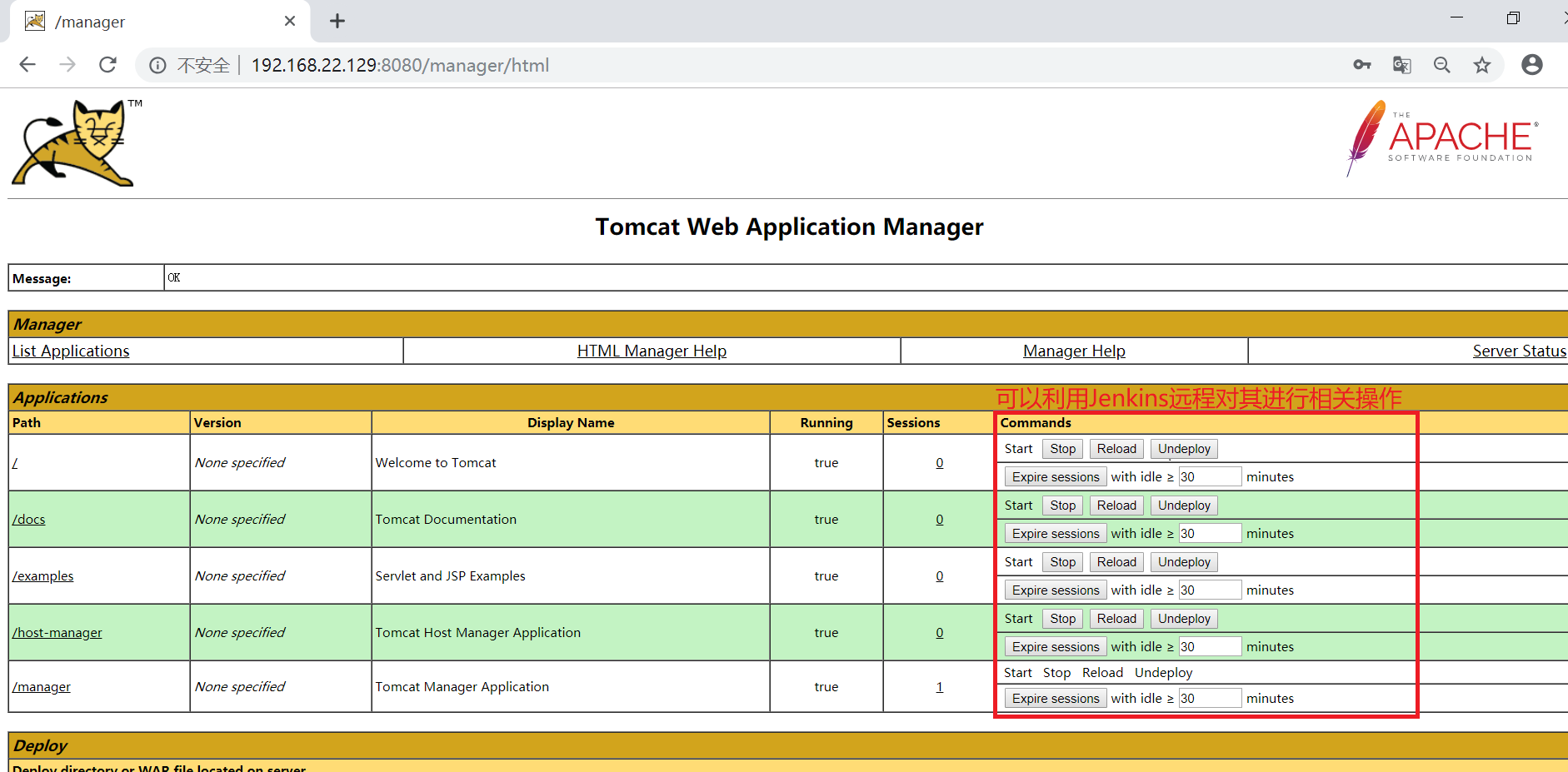
Task: Open the user profile avatar icon
Action: [1532, 65]
